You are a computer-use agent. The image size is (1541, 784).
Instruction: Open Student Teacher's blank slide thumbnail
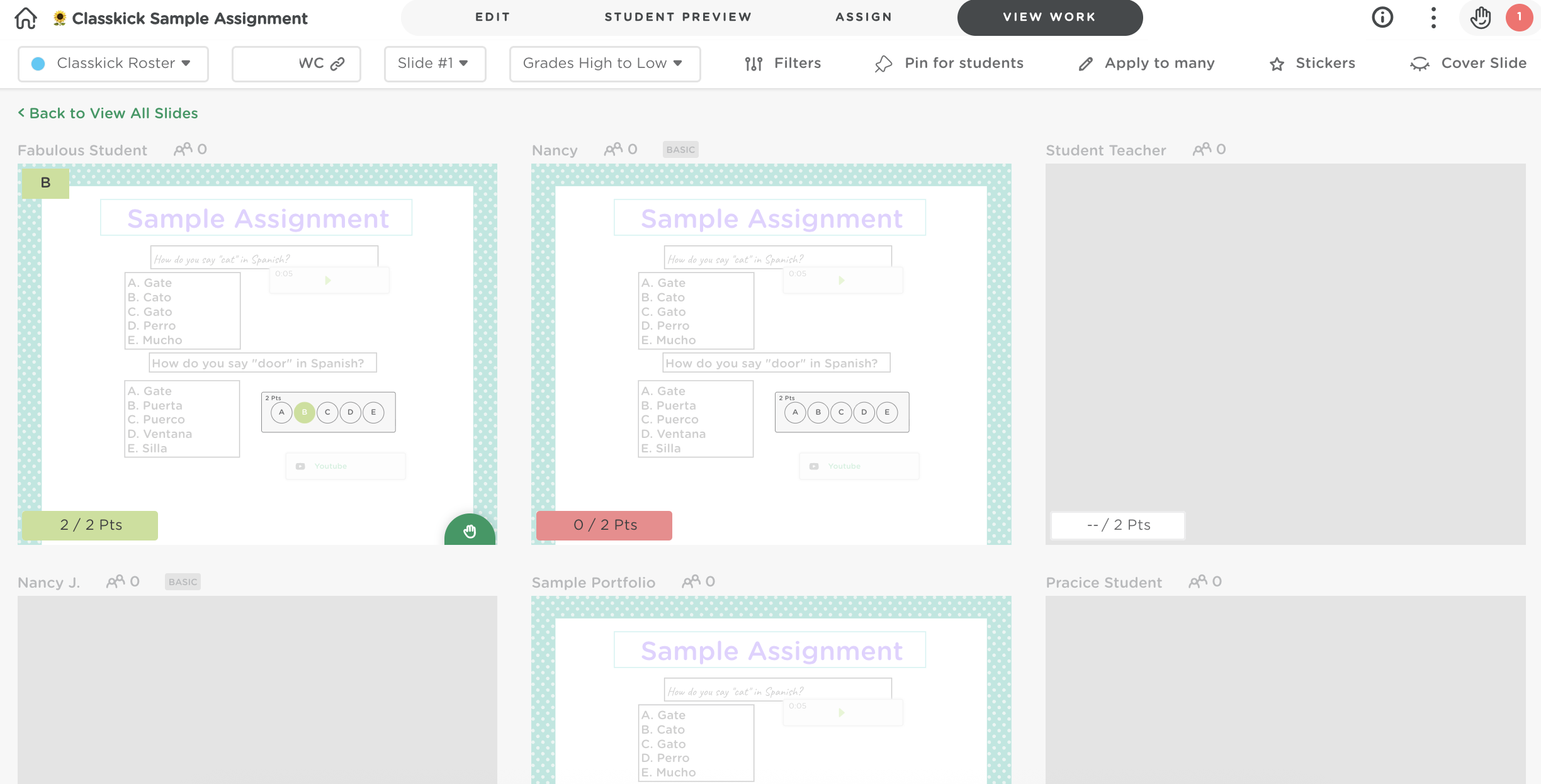pos(1285,354)
